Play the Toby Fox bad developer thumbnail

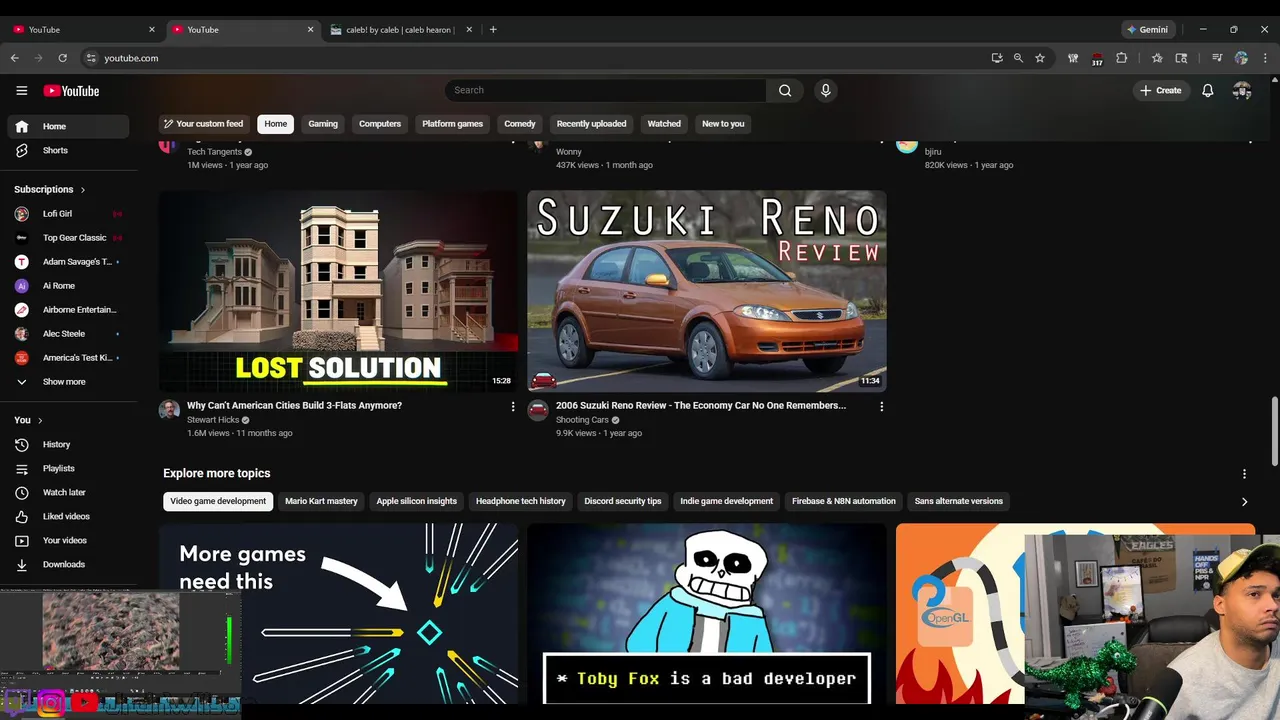[x=706, y=614]
